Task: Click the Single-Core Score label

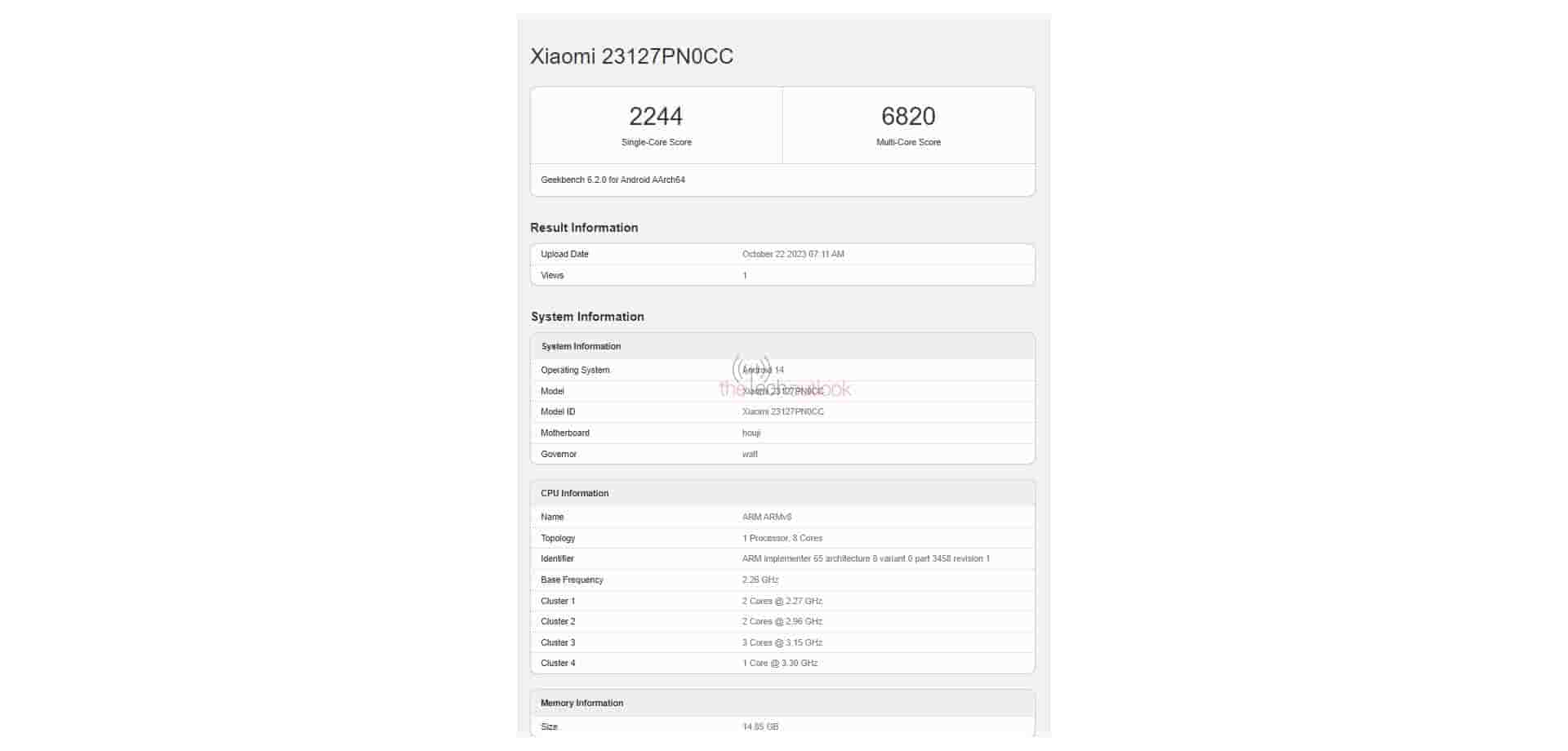Action: pyautogui.click(x=656, y=143)
